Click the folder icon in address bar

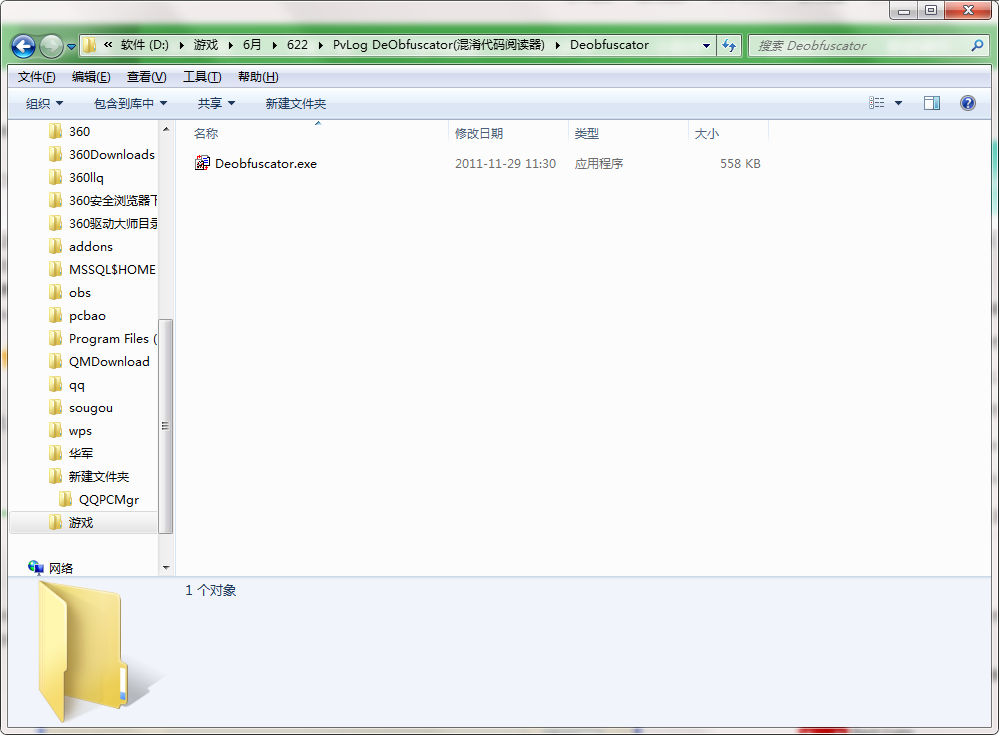pyautogui.click(x=89, y=45)
